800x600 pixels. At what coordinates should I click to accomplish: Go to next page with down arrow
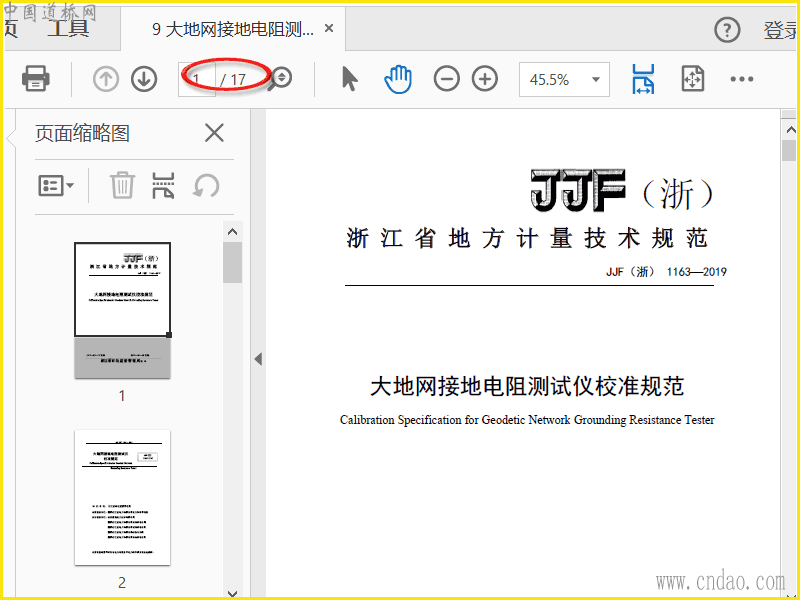tap(144, 79)
